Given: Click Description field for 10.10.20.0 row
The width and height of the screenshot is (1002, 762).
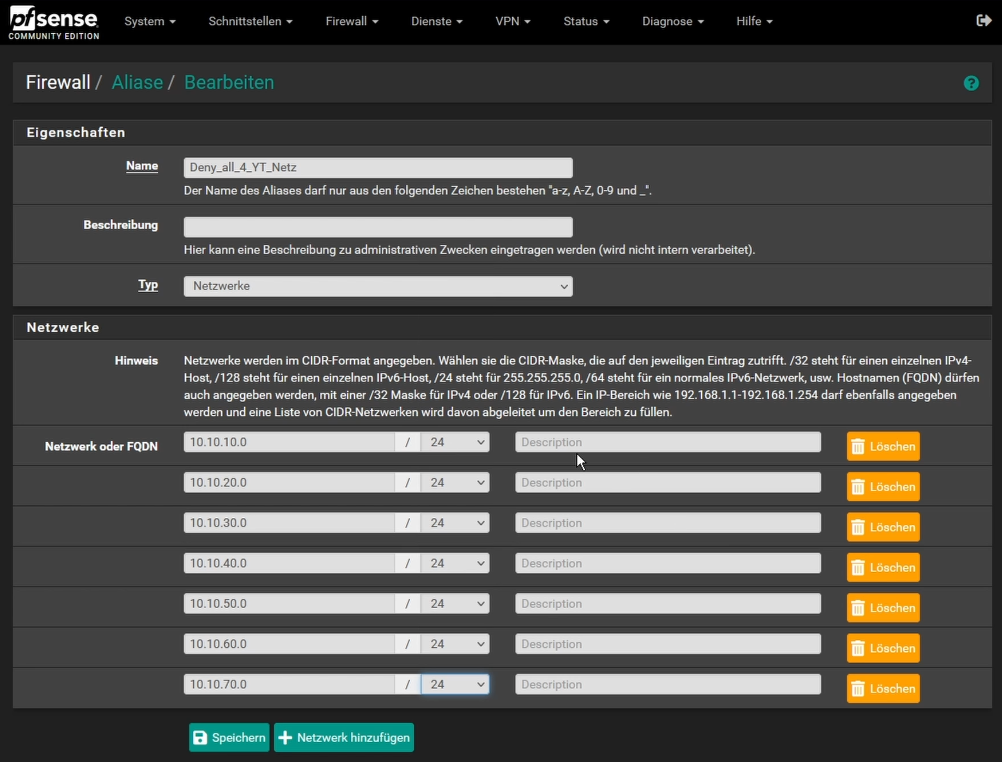Looking at the screenshot, I should point(668,483).
